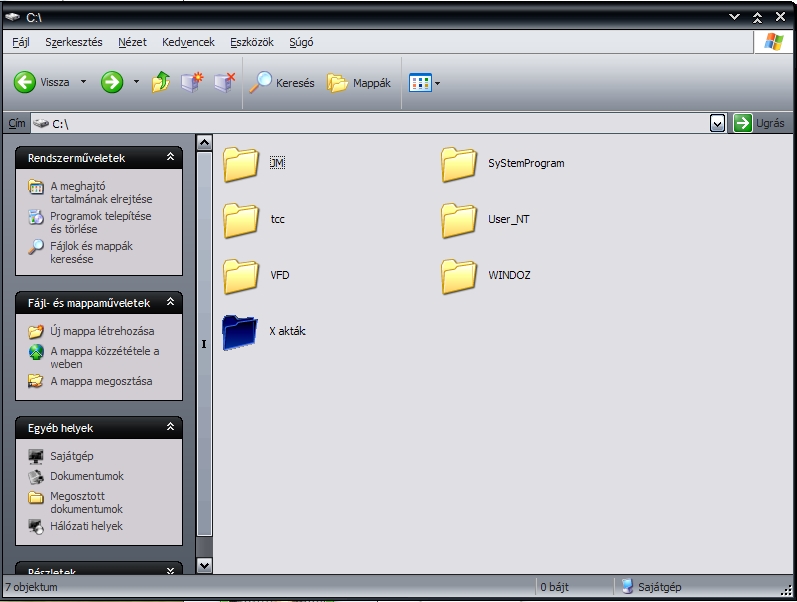This screenshot has height=602, width=797.
Task: Open the Nézet menu
Action: tap(132, 42)
